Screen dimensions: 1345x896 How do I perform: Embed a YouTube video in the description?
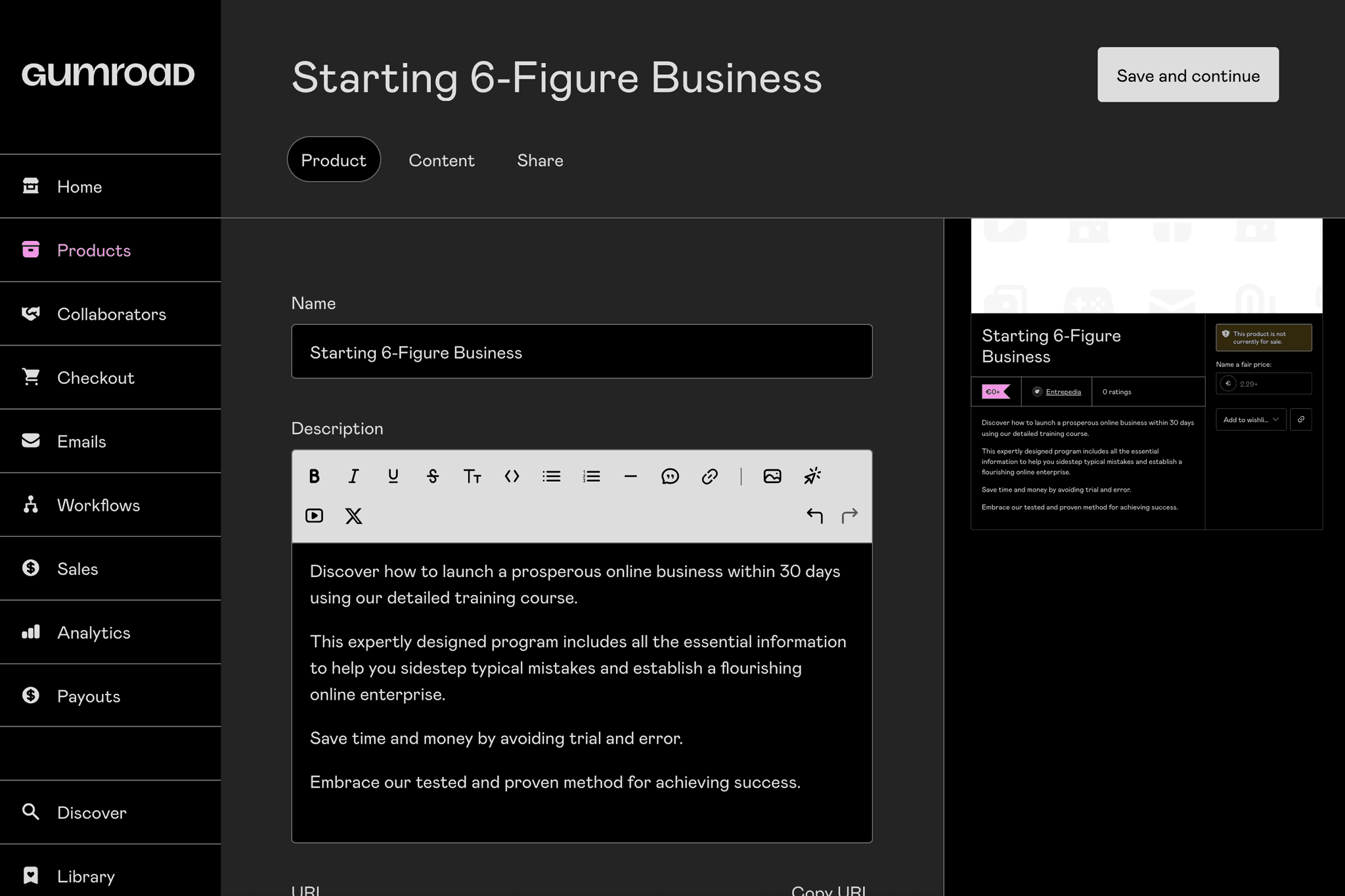[x=315, y=516]
